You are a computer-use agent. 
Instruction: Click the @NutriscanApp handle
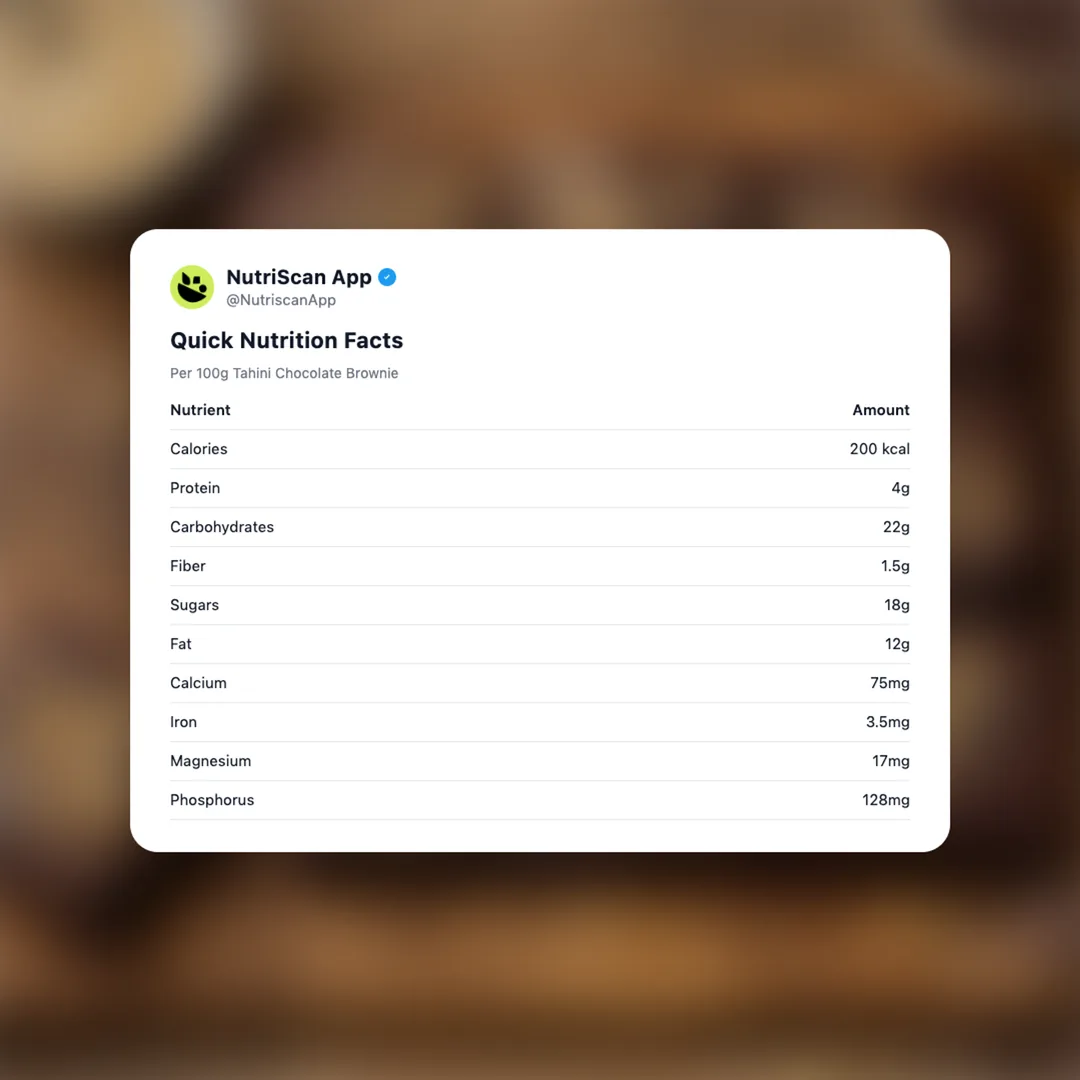click(281, 300)
